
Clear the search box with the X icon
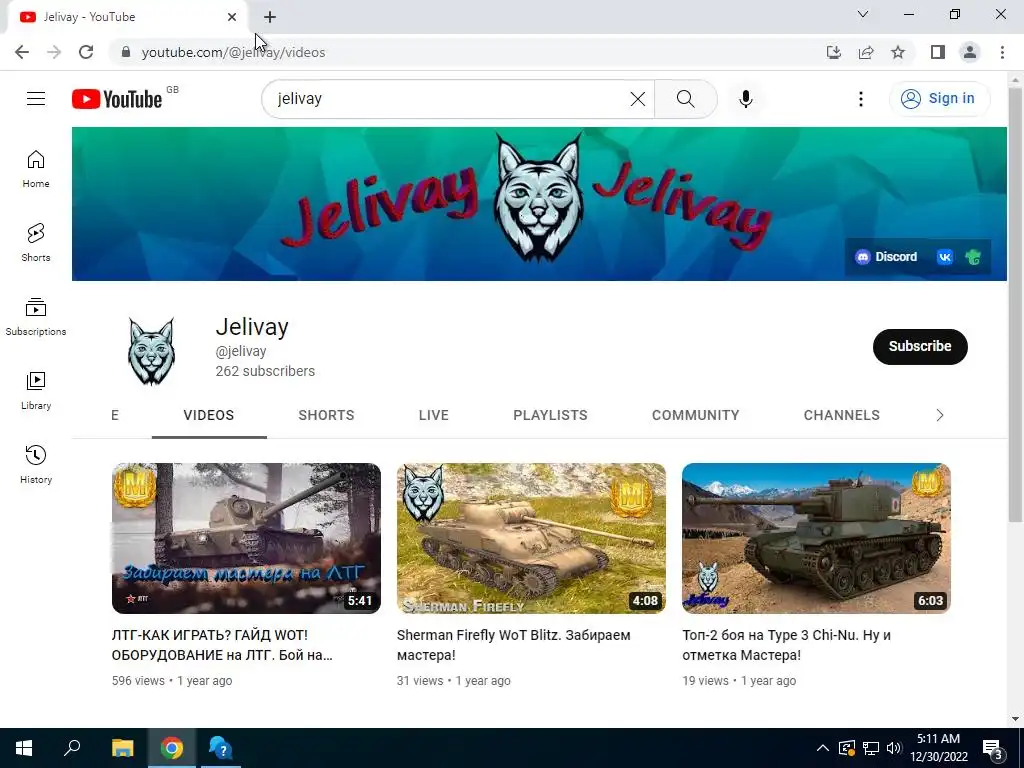(x=637, y=99)
